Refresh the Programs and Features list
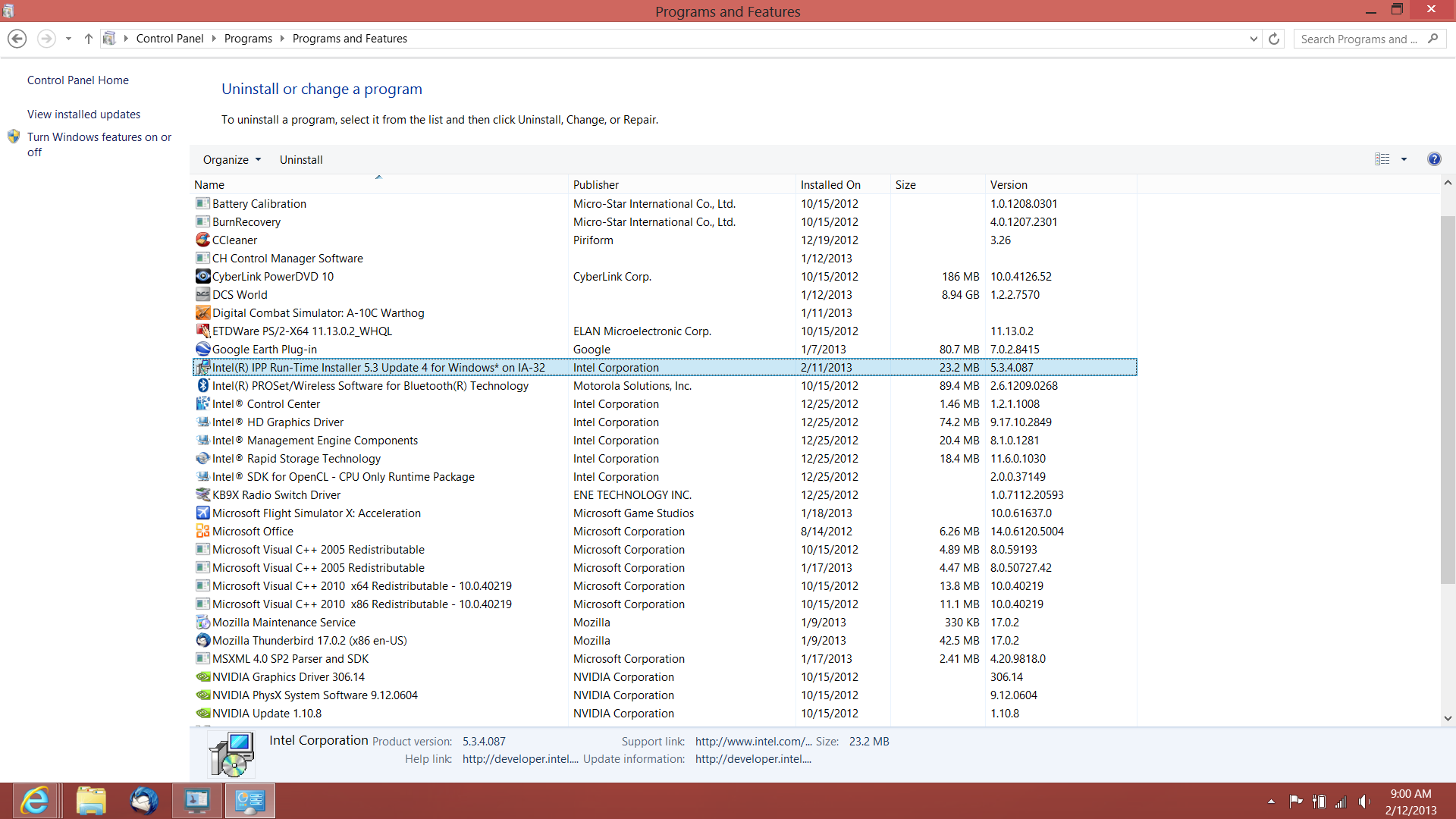Image resolution: width=1456 pixels, height=819 pixels. pyautogui.click(x=1274, y=39)
